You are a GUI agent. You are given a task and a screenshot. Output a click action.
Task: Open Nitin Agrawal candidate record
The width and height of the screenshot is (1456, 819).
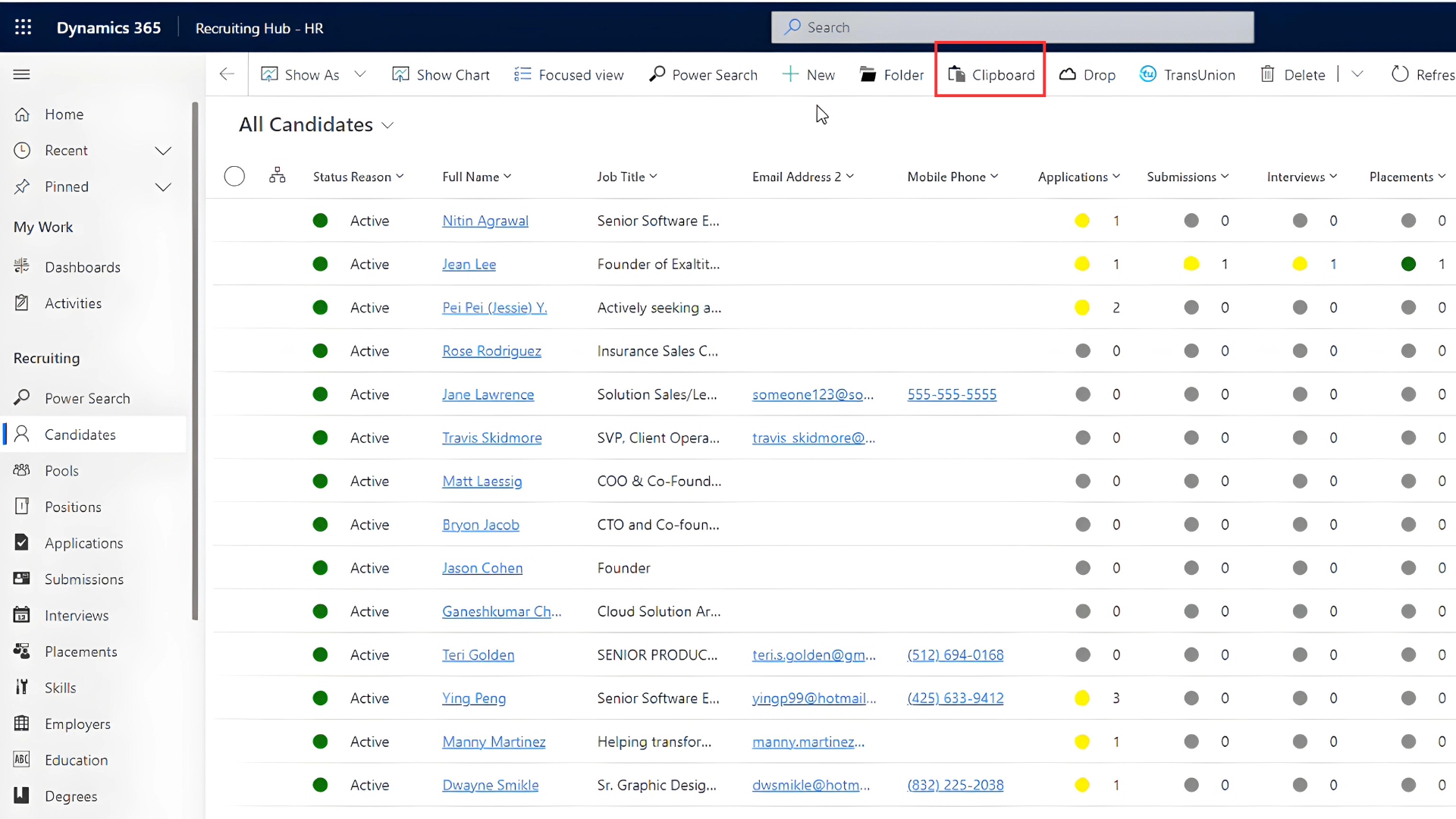pos(485,221)
